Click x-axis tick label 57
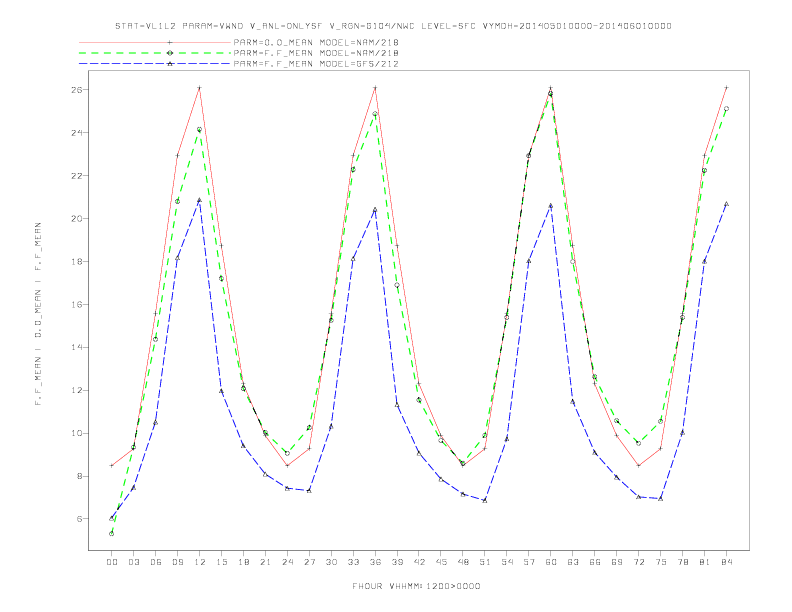Screen dimensions: 792x612 tap(529, 562)
